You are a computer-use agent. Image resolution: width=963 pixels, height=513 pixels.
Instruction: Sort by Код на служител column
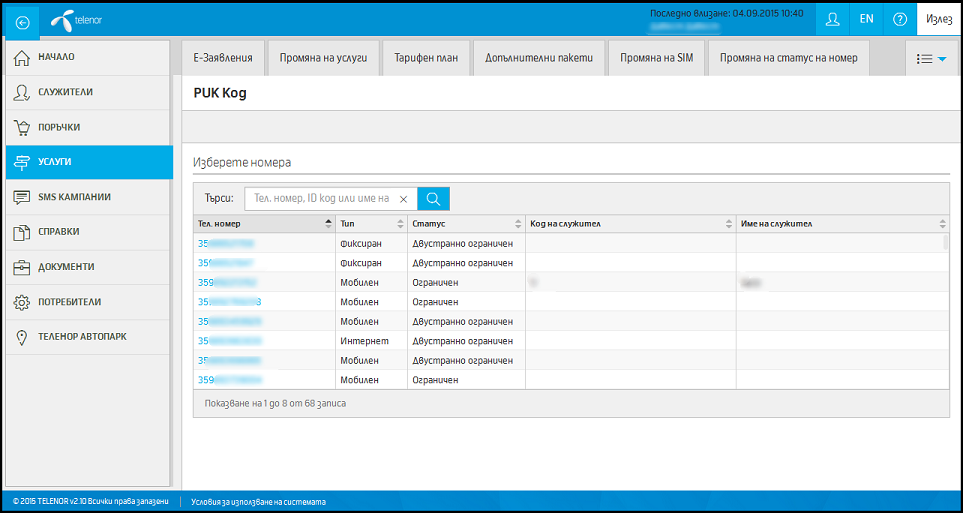pyautogui.click(x=631, y=224)
